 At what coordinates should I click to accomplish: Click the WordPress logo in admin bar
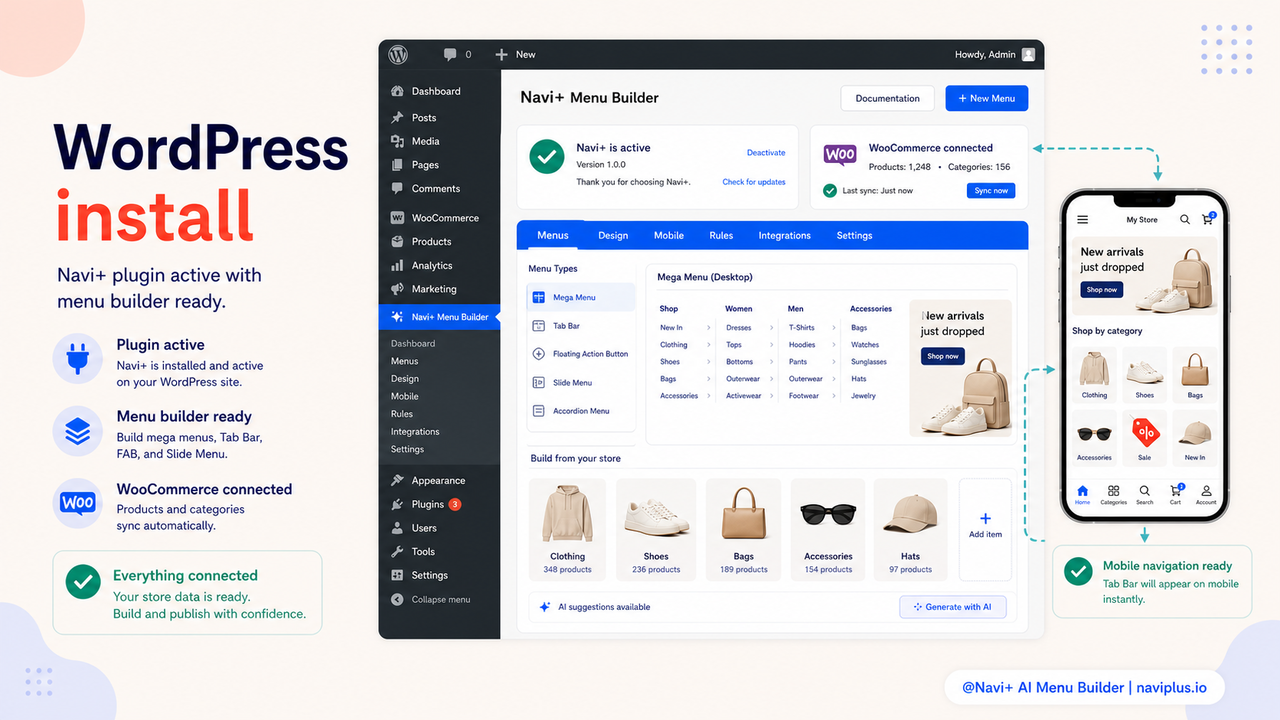pyautogui.click(x=398, y=54)
